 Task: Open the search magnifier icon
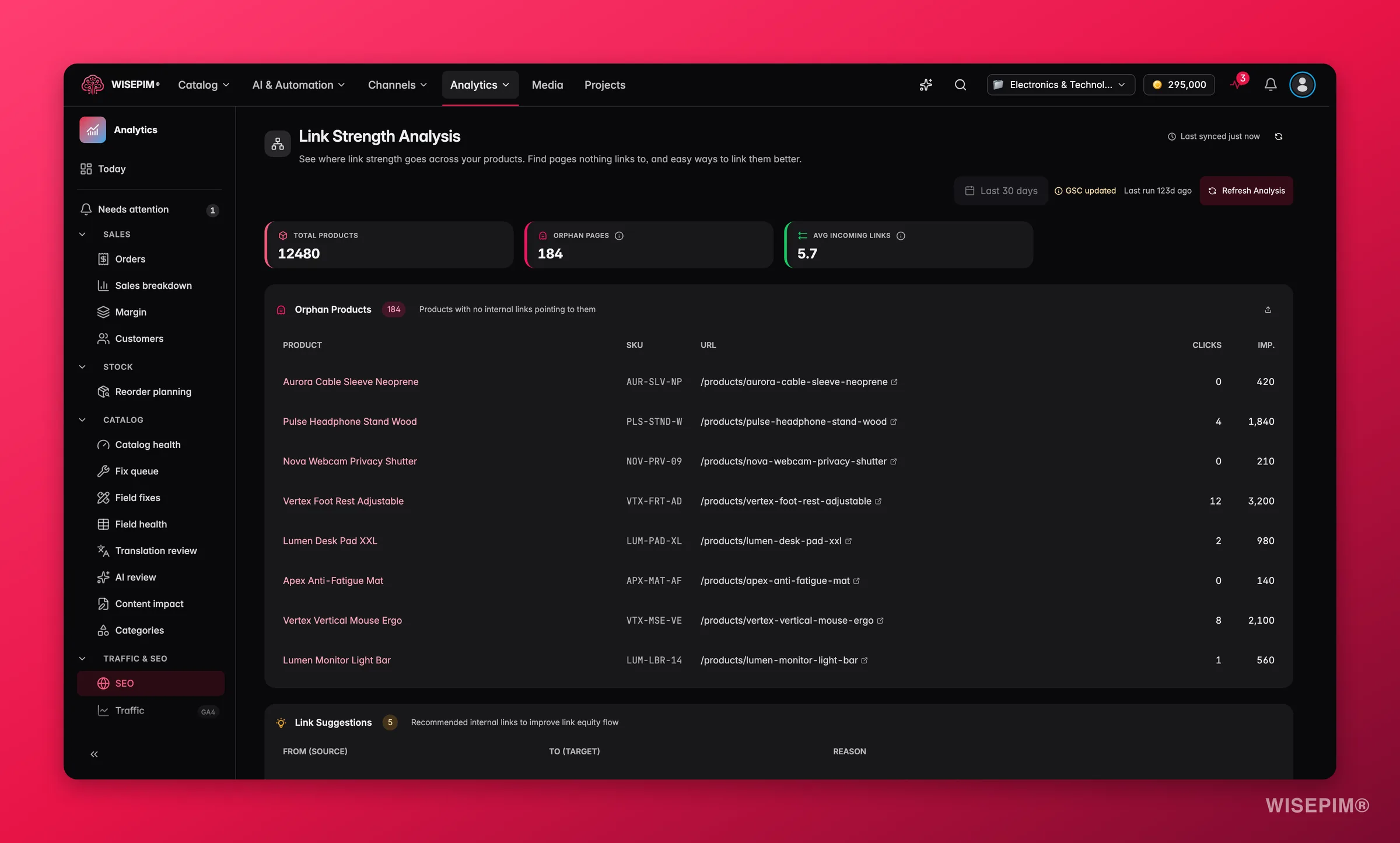point(960,85)
